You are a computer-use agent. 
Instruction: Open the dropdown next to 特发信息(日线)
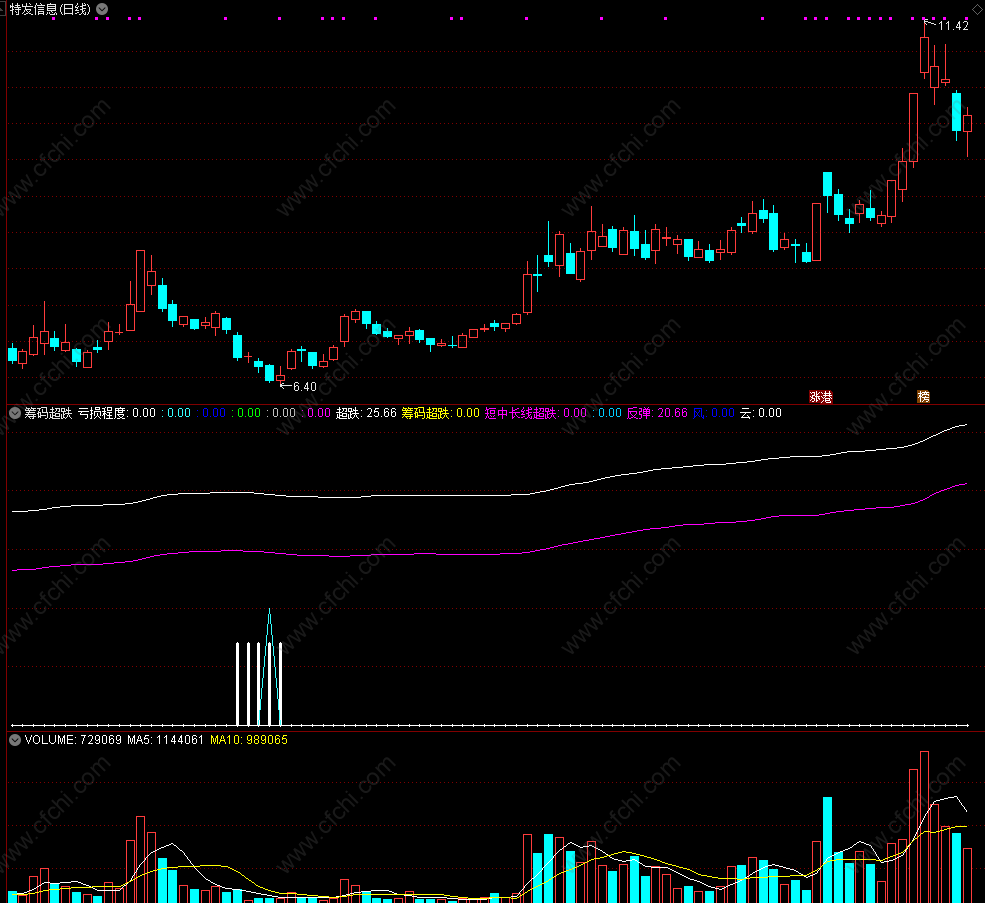pos(102,9)
